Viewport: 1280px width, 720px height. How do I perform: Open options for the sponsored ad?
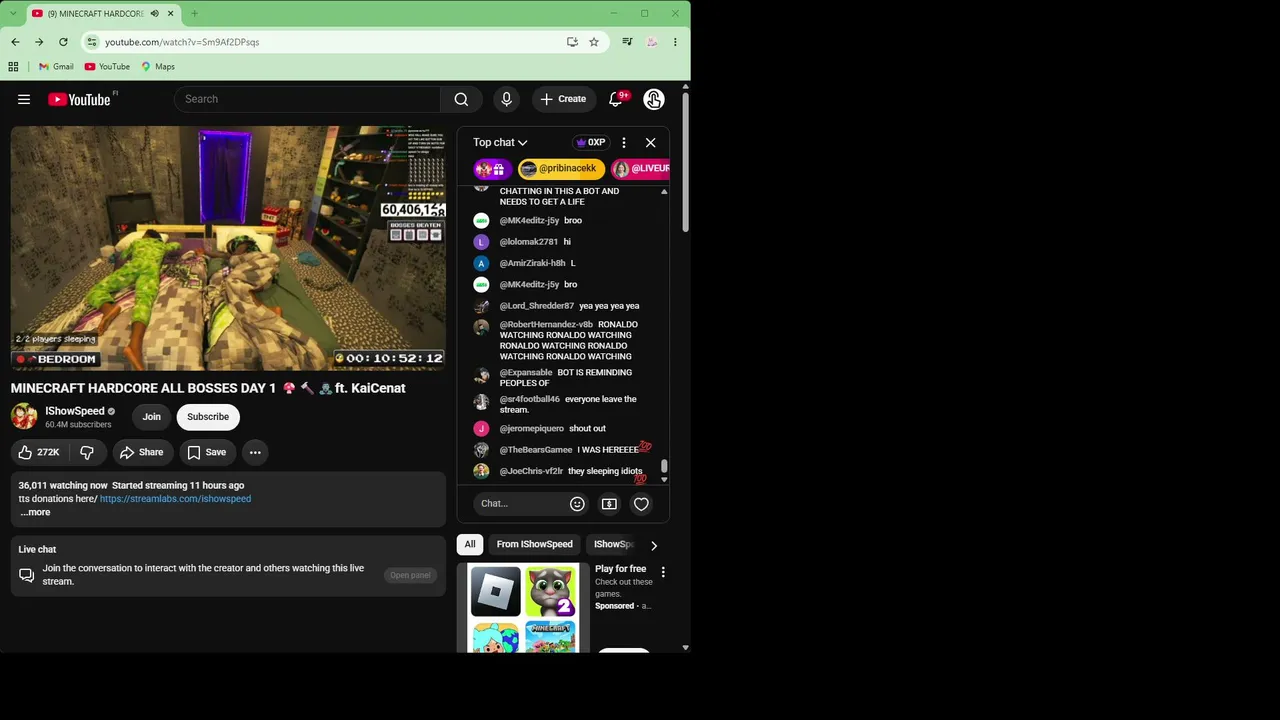point(663,572)
